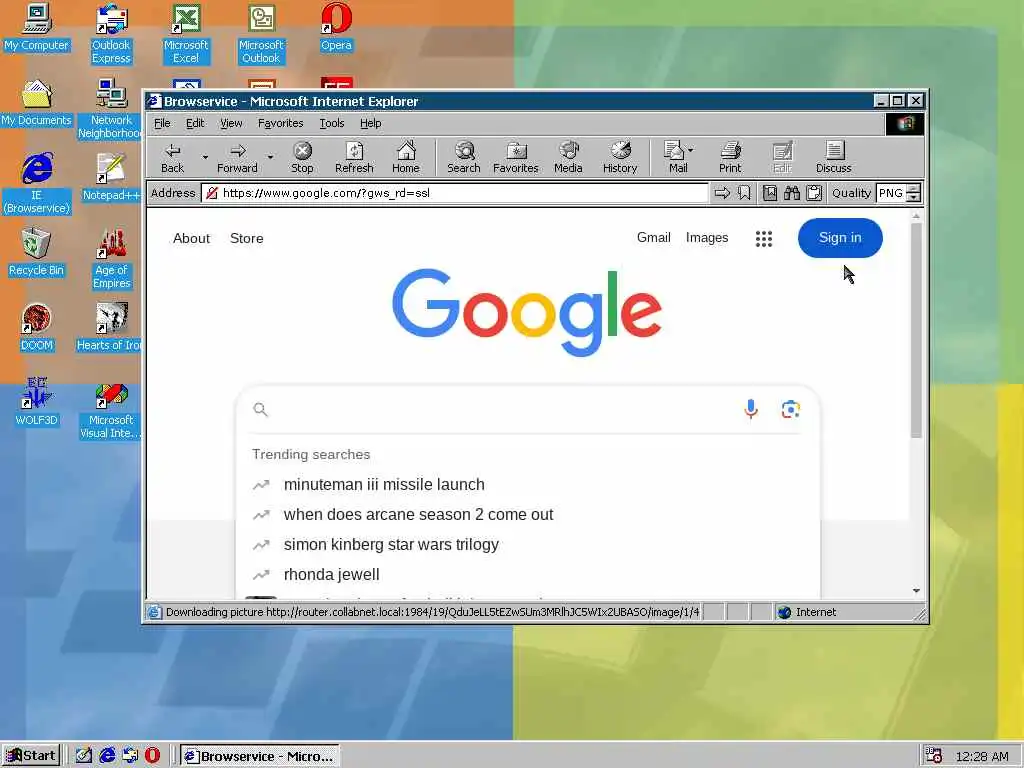Image resolution: width=1024 pixels, height=768 pixels.
Task: Click the scrollbar down arrow
Action: [916, 590]
